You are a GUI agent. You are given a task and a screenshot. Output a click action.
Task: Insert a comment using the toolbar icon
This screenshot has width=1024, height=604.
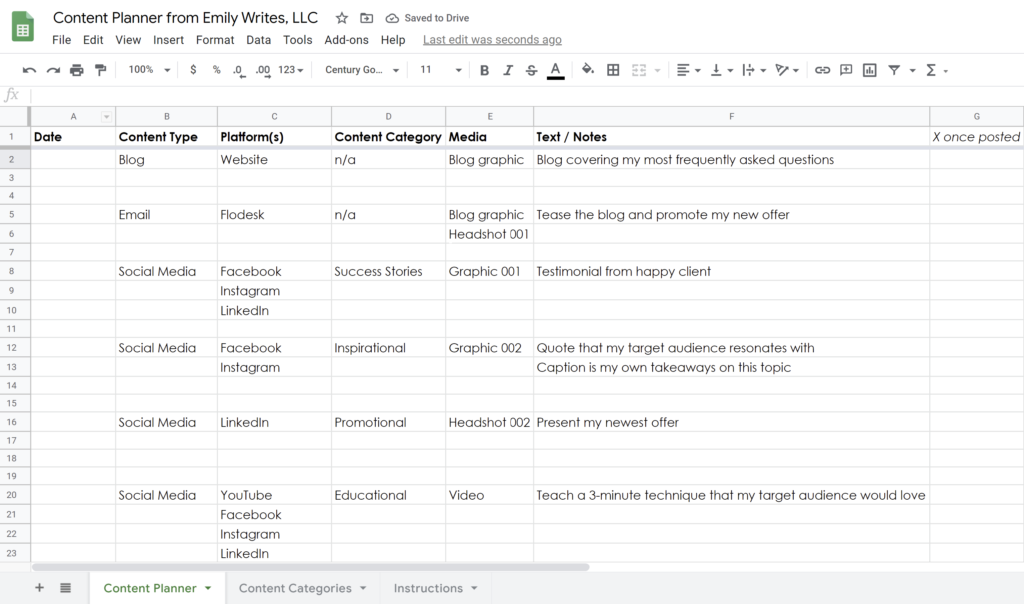[x=846, y=70]
